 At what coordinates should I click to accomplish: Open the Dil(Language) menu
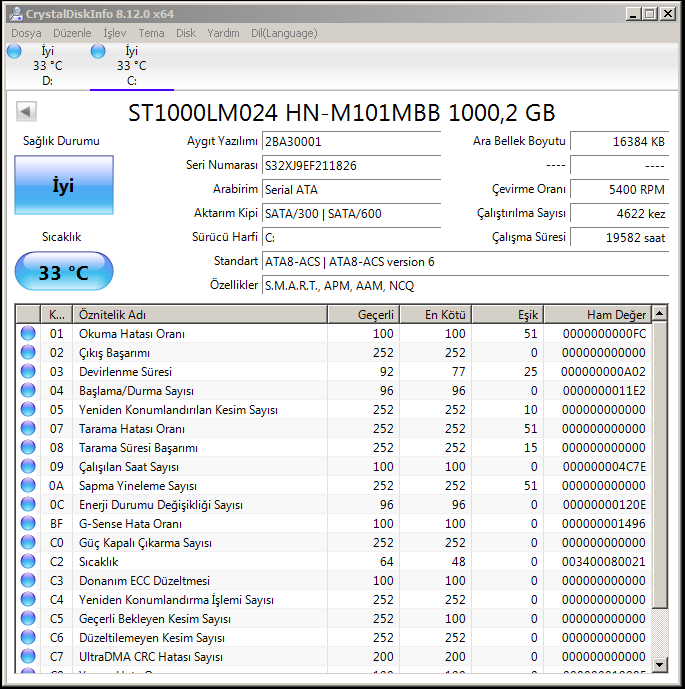(x=283, y=33)
